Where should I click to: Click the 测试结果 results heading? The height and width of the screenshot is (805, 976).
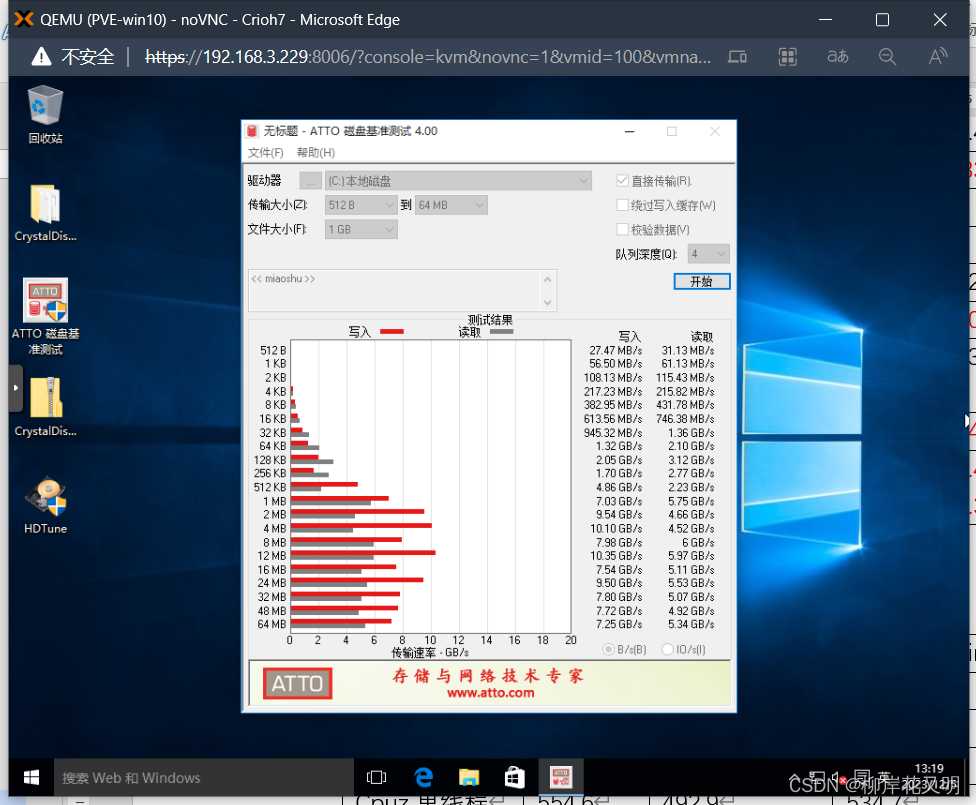pos(490,320)
